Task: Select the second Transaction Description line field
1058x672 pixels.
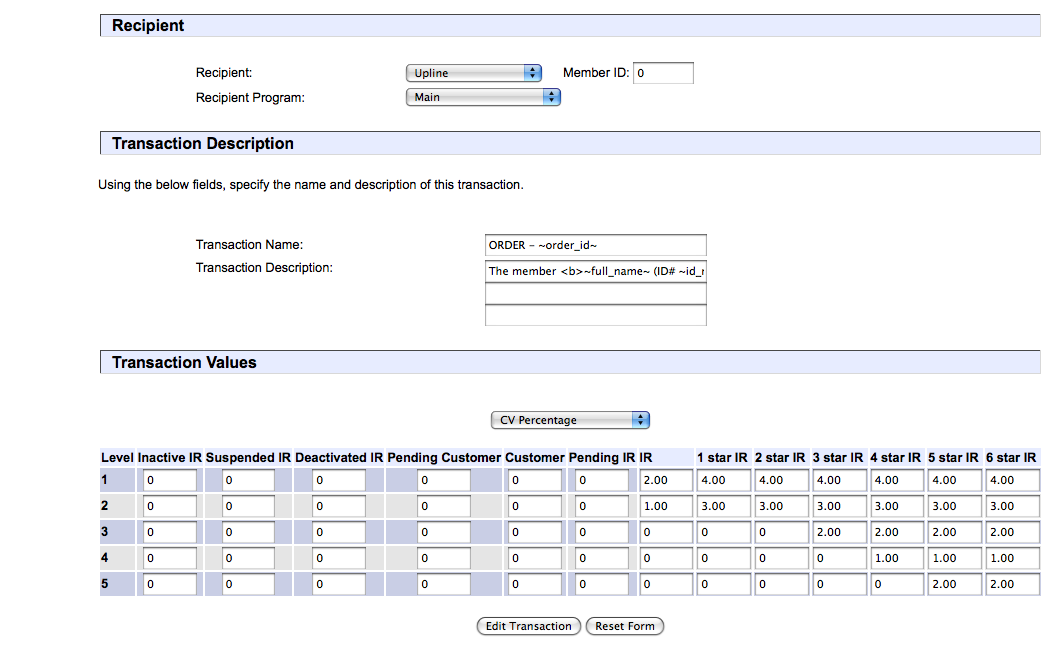Action: [x=595, y=293]
